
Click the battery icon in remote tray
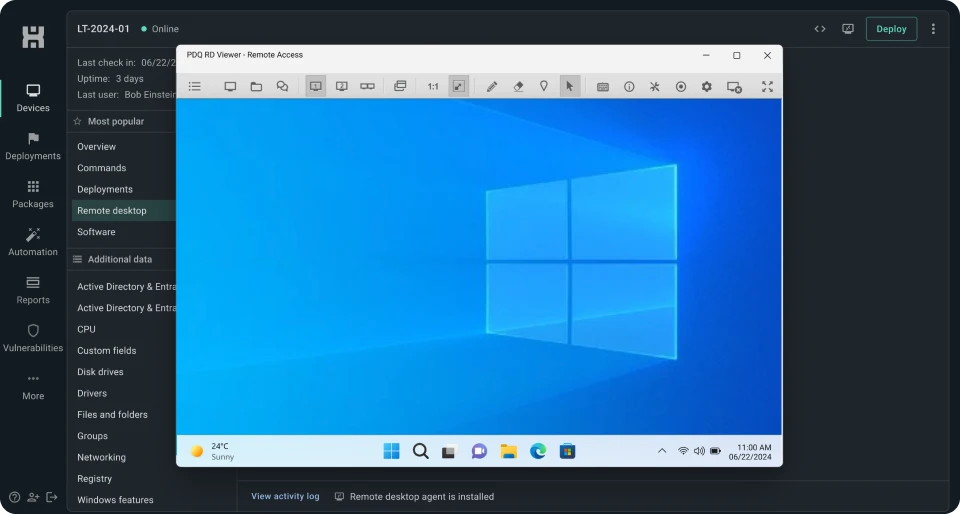point(715,451)
